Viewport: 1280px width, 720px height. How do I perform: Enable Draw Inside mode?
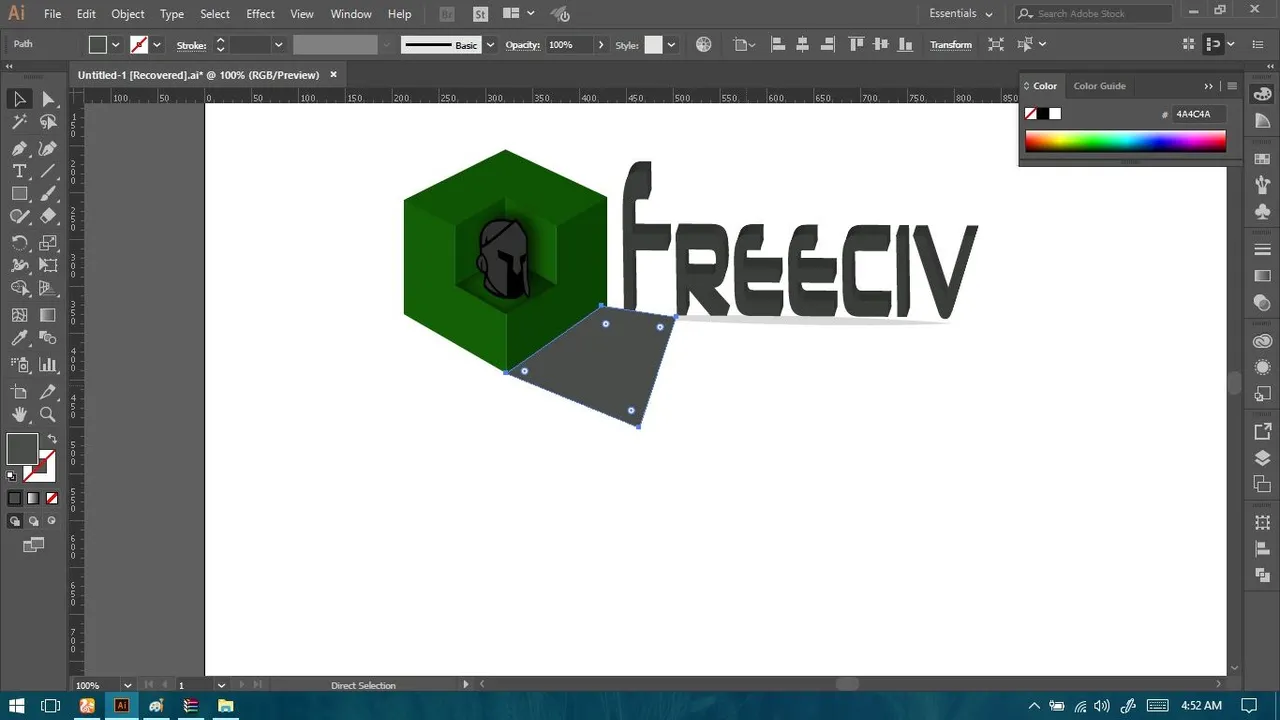point(52,521)
